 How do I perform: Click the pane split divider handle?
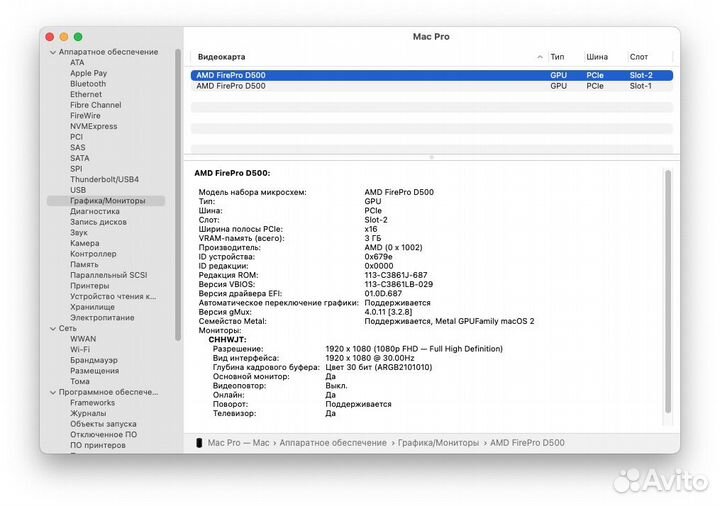click(x=431, y=157)
